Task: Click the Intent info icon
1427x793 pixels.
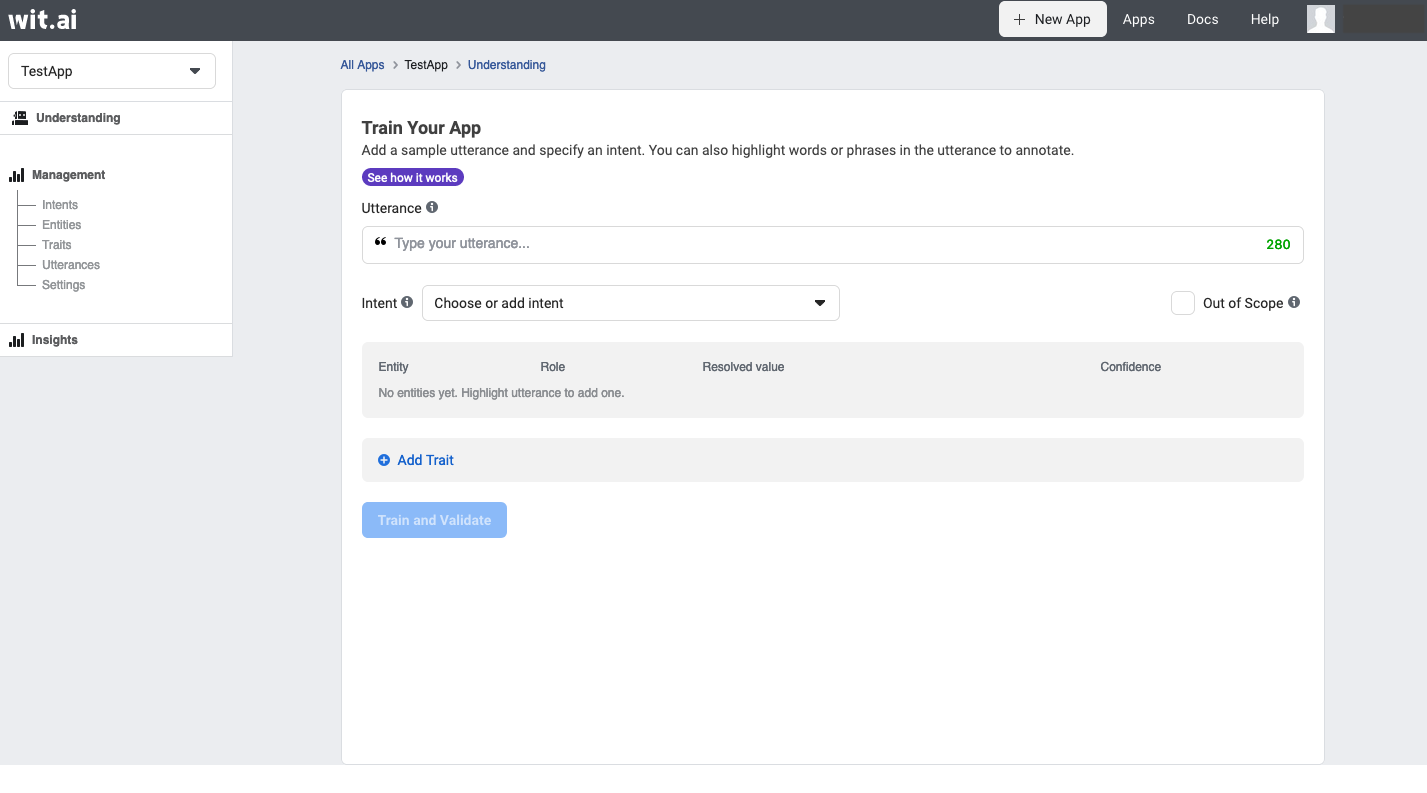Action: pyautogui.click(x=407, y=302)
